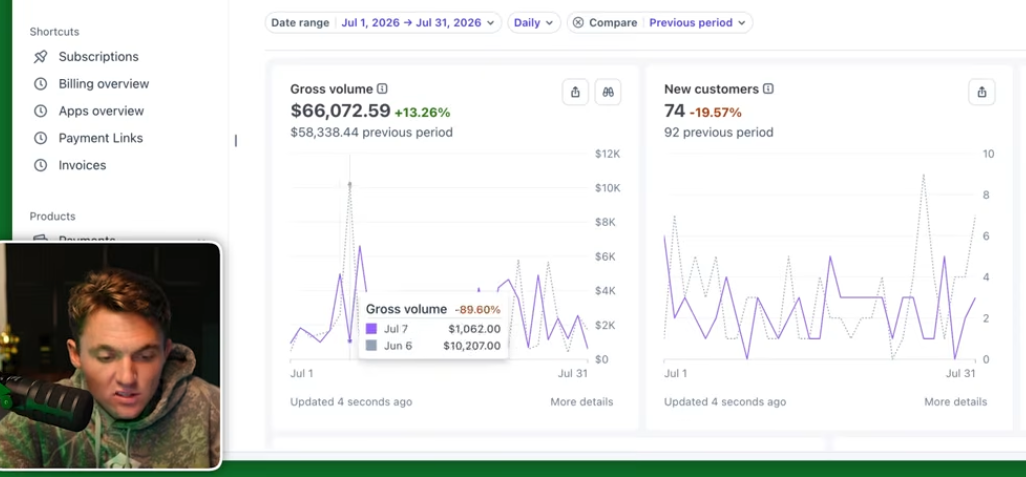
Task: Open the Date range picker
Action: tap(383, 22)
